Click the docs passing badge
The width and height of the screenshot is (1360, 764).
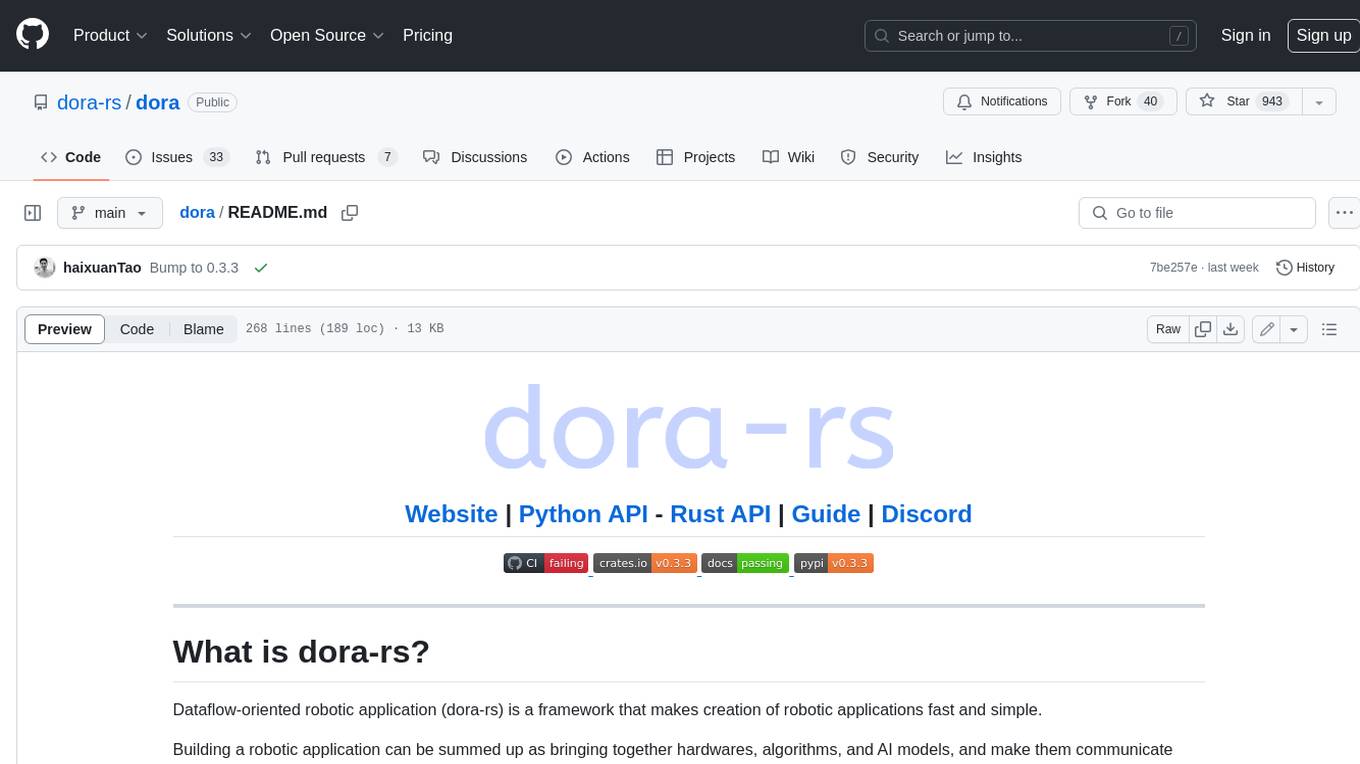(745, 563)
